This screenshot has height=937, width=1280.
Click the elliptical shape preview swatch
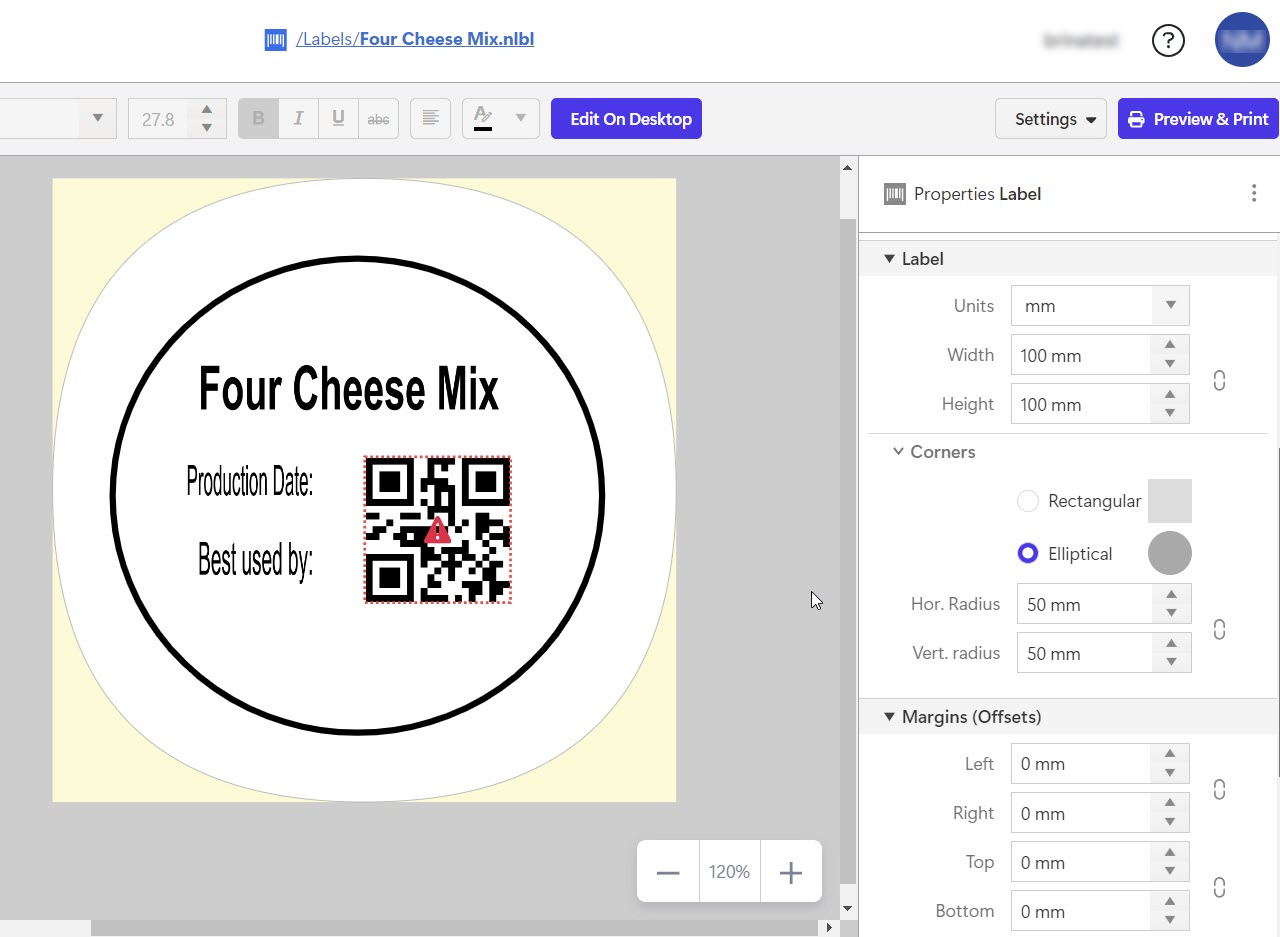click(x=1170, y=553)
